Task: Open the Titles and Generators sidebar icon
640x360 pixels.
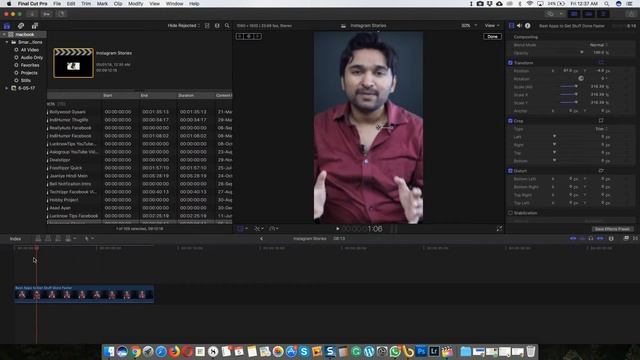Action: pos(35,26)
